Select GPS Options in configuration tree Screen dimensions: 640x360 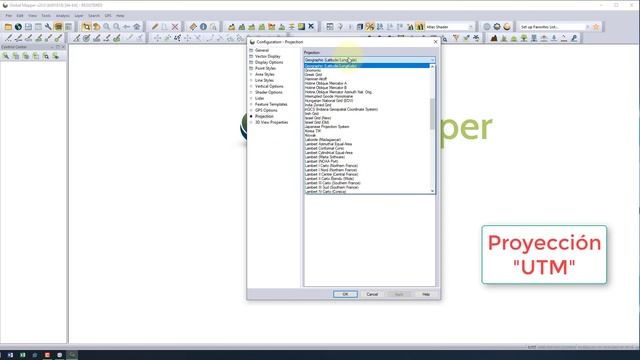click(x=266, y=110)
